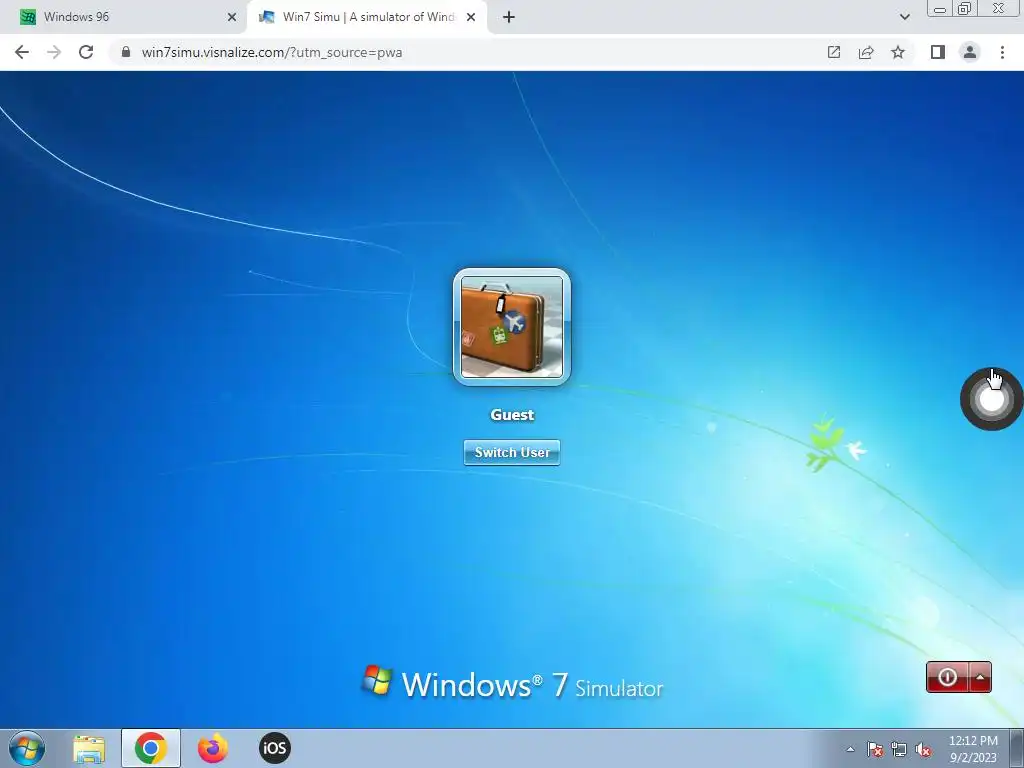Open Chrome three-dot menu

[x=1002, y=52]
